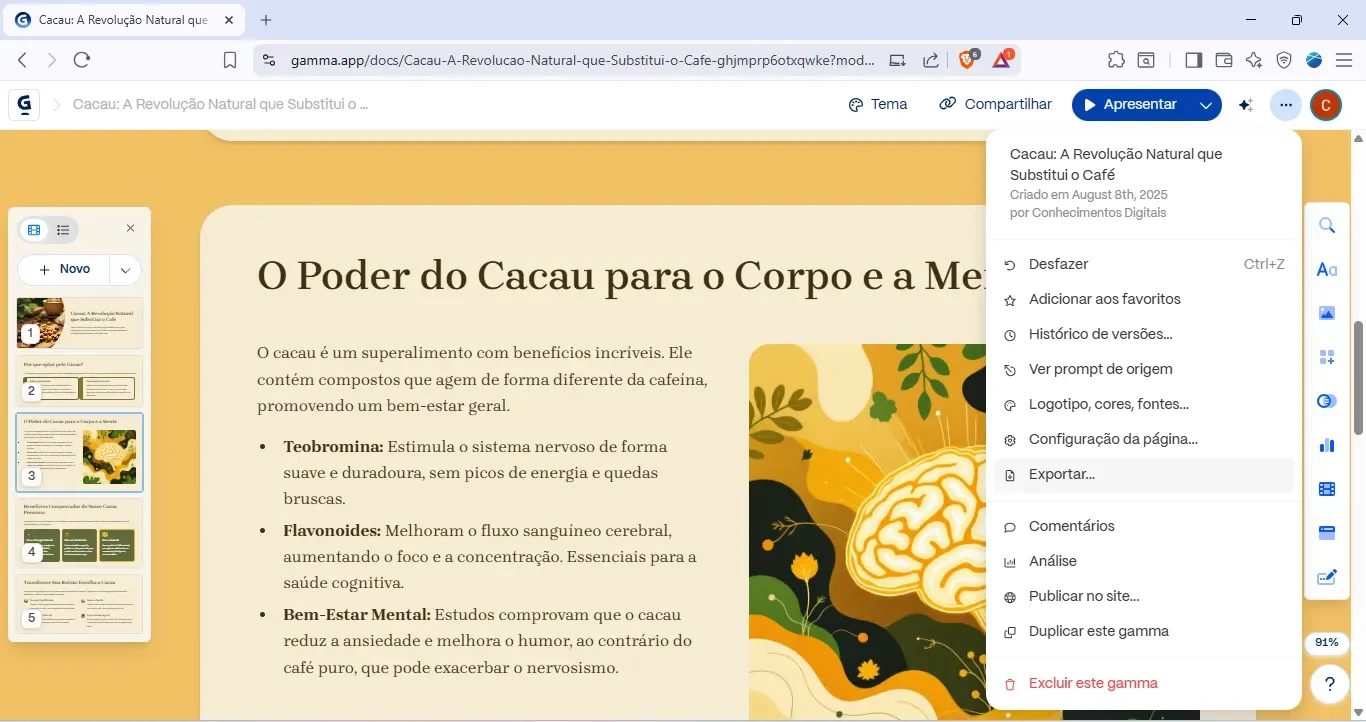Click the share page icon in address bar
The image size is (1366, 722).
pos(930,60)
